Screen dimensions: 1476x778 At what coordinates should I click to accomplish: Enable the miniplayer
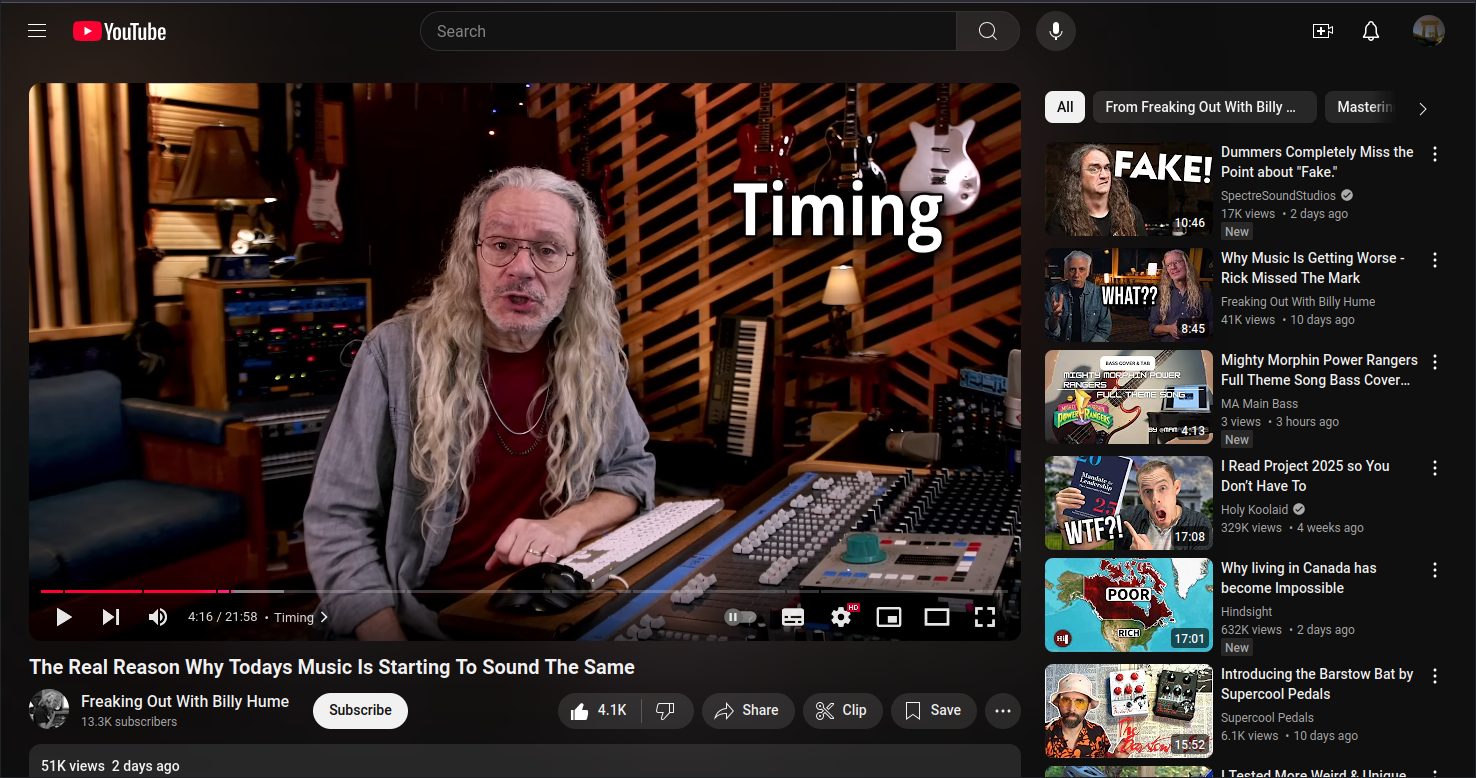[x=889, y=617]
